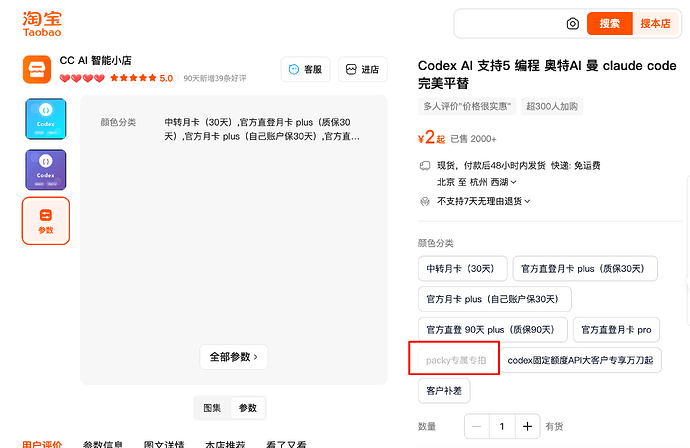
Task: Select the packy专属专拍 option
Action: [x=456, y=360]
